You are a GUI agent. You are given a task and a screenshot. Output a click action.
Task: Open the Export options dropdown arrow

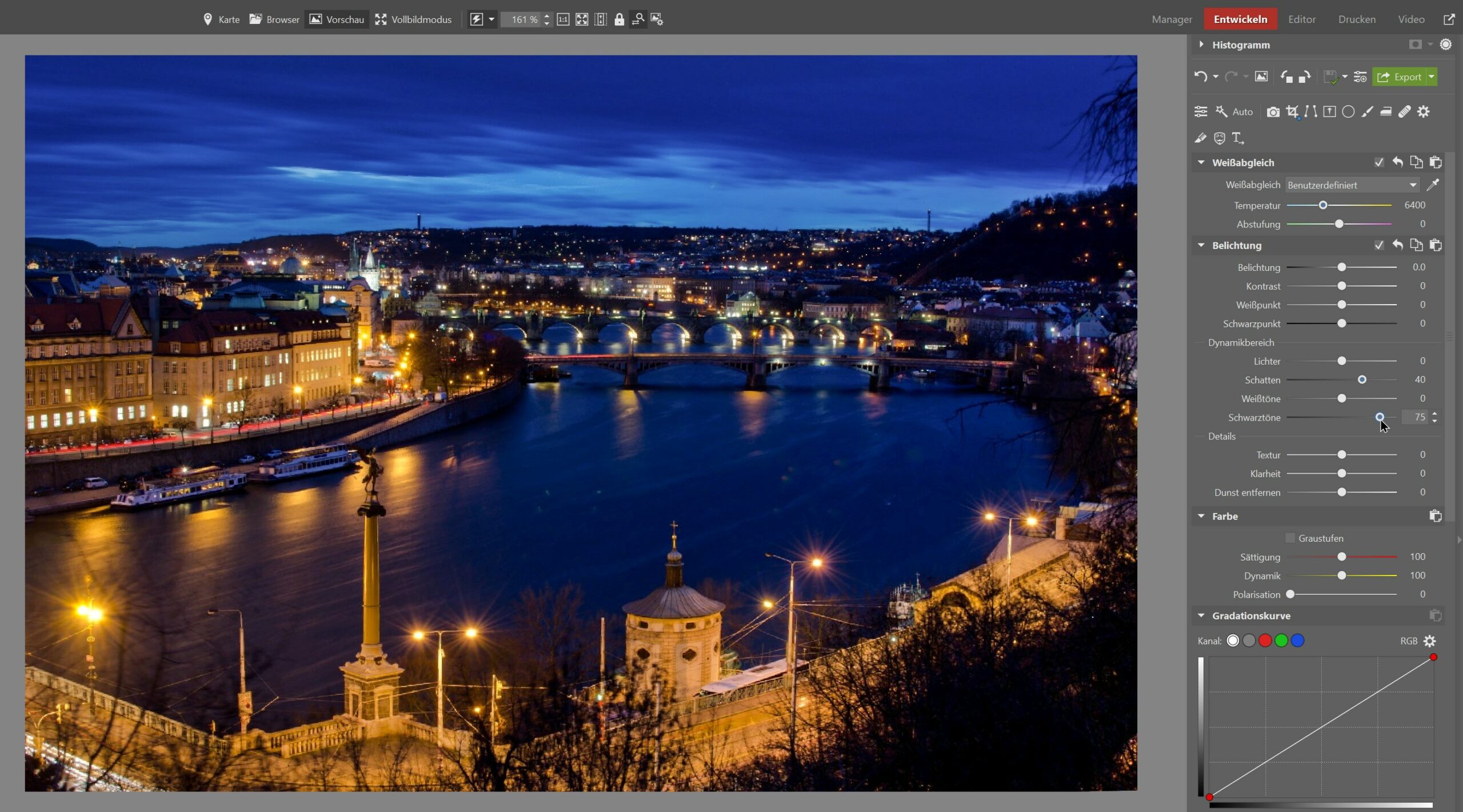click(1432, 77)
